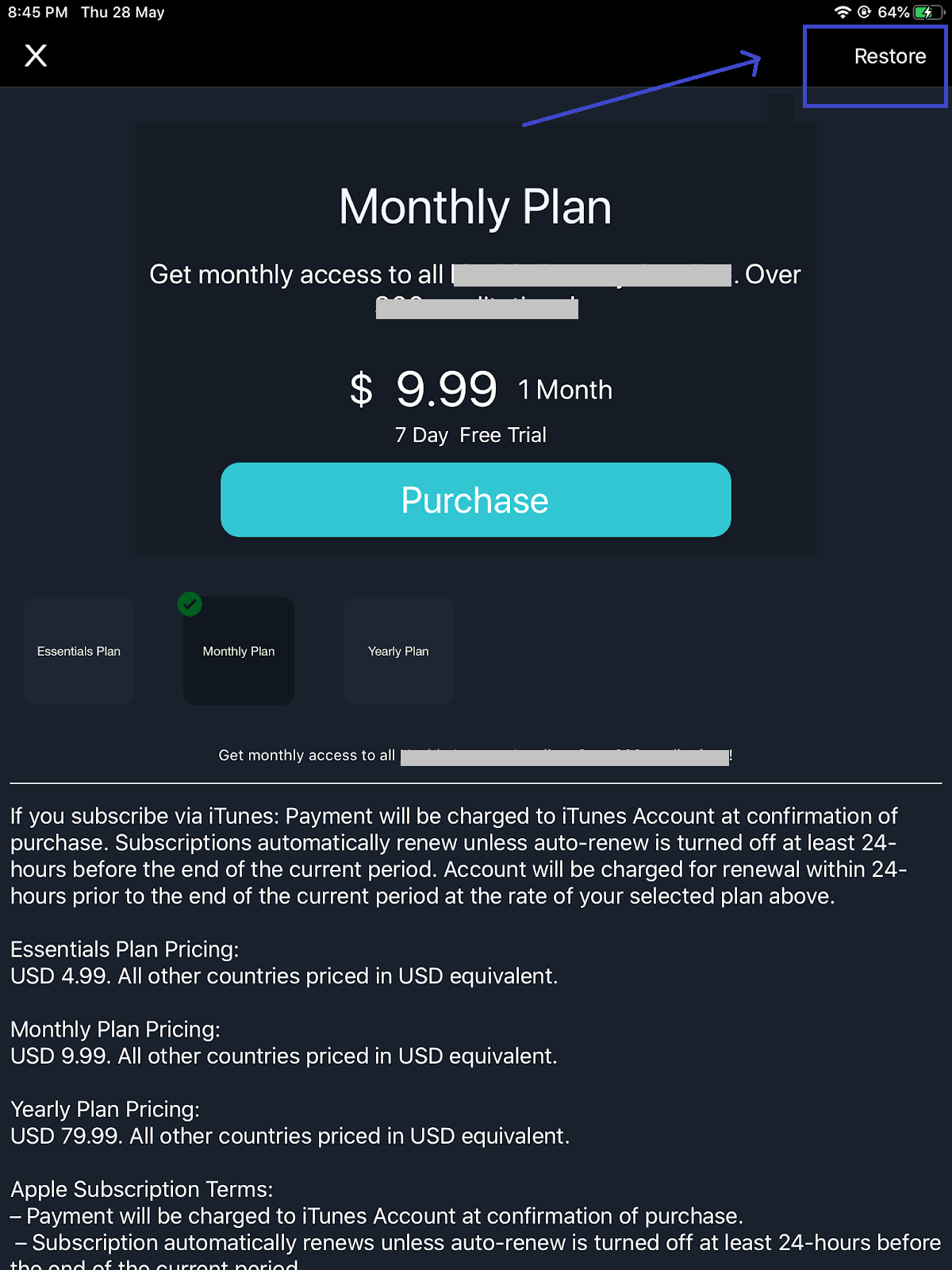The image size is (952, 1270).
Task: Tap the 7 Day Free Trial label
Action: click(471, 435)
